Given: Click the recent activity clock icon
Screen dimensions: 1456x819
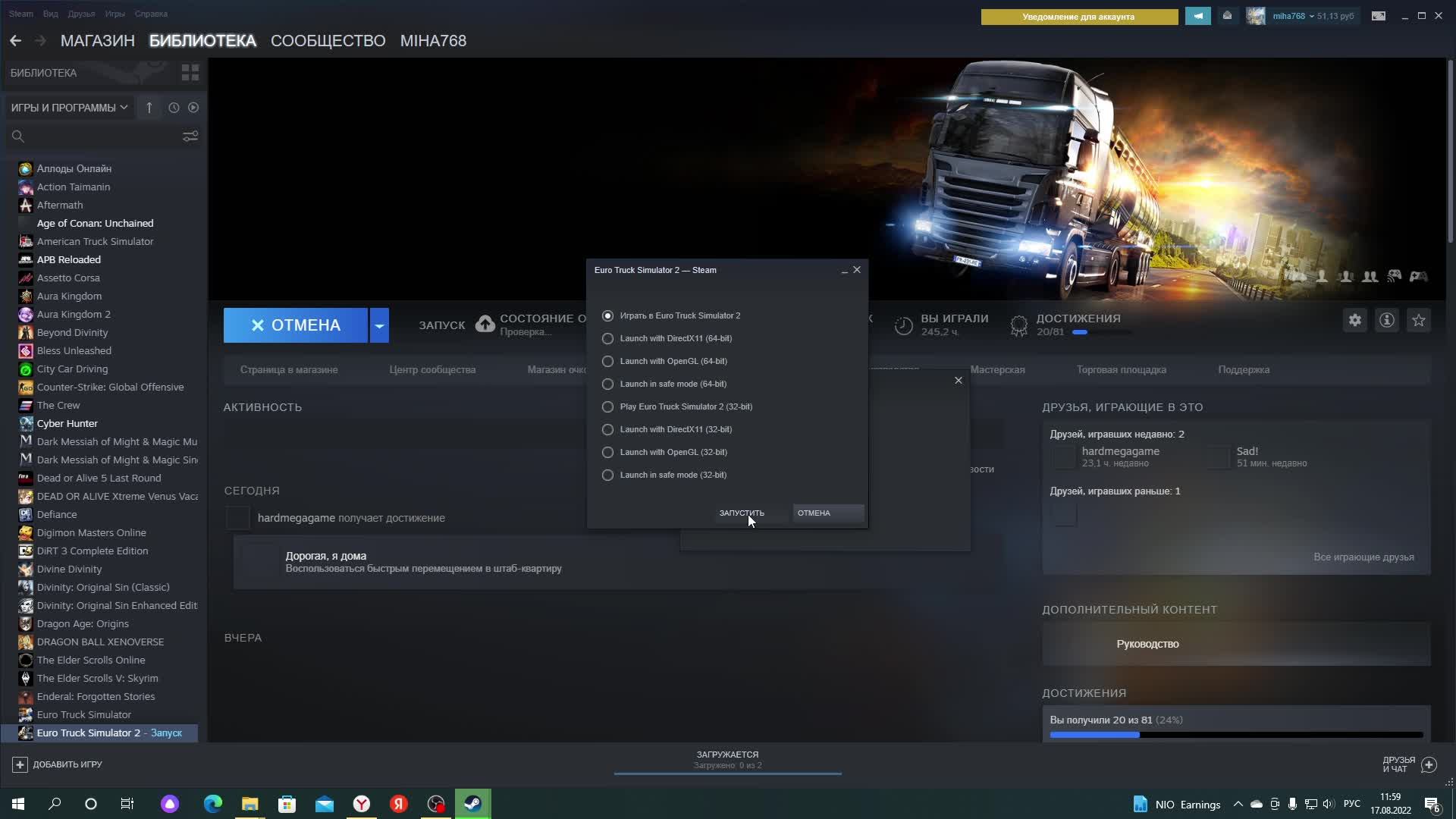Looking at the screenshot, I should (174, 108).
